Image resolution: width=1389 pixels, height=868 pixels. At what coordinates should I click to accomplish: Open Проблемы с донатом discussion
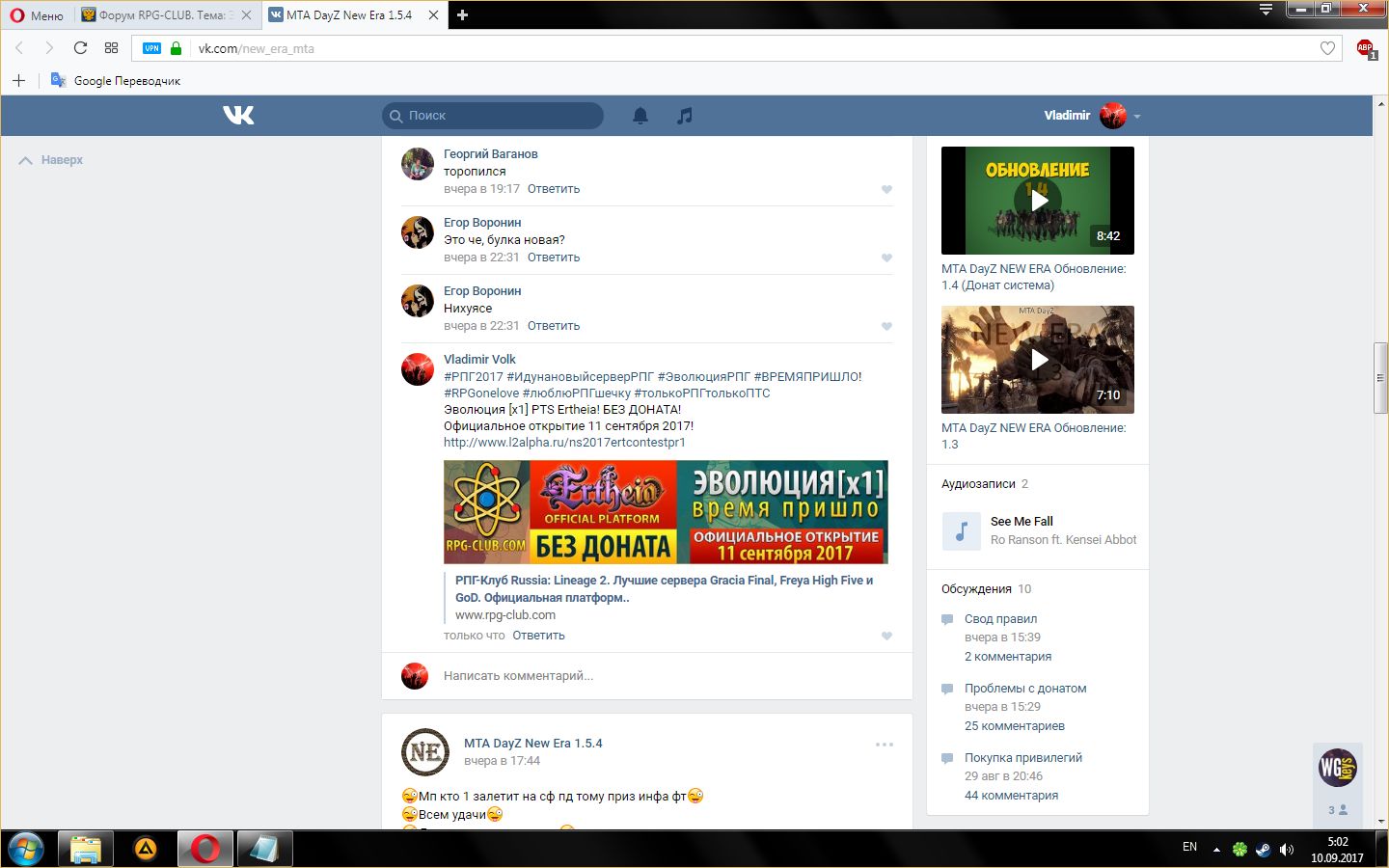tap(1025, 689)
